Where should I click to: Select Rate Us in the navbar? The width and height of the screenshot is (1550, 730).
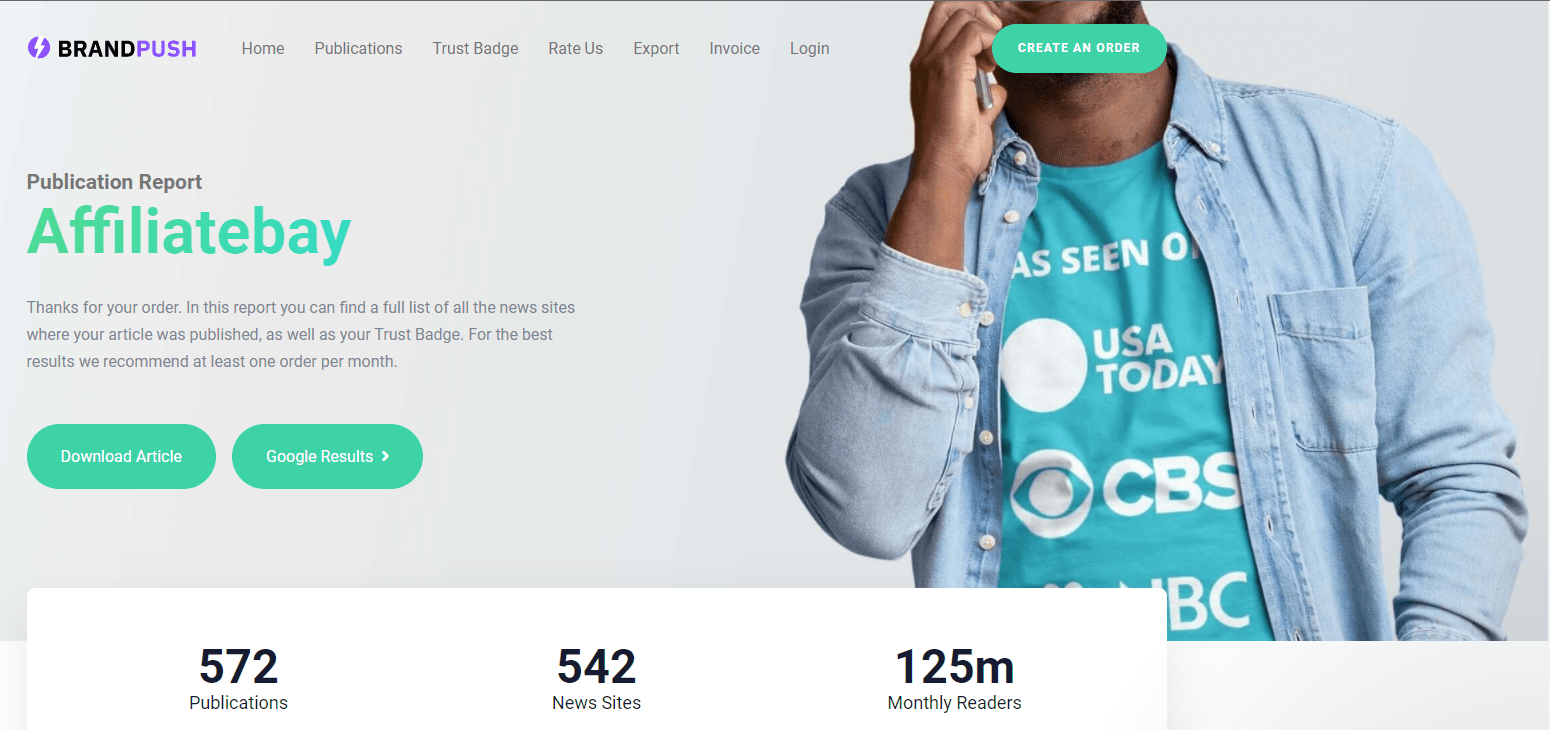[576, 48]
